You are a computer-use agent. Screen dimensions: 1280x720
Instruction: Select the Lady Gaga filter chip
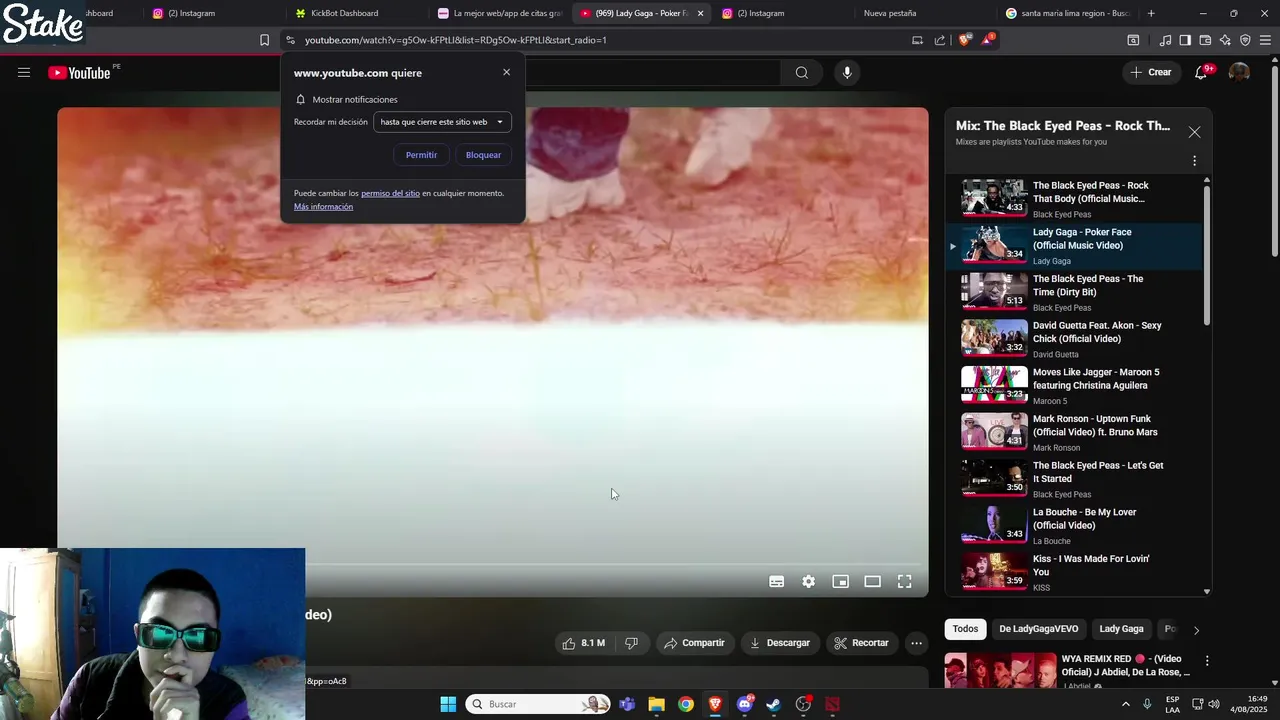click(1121, 629)
